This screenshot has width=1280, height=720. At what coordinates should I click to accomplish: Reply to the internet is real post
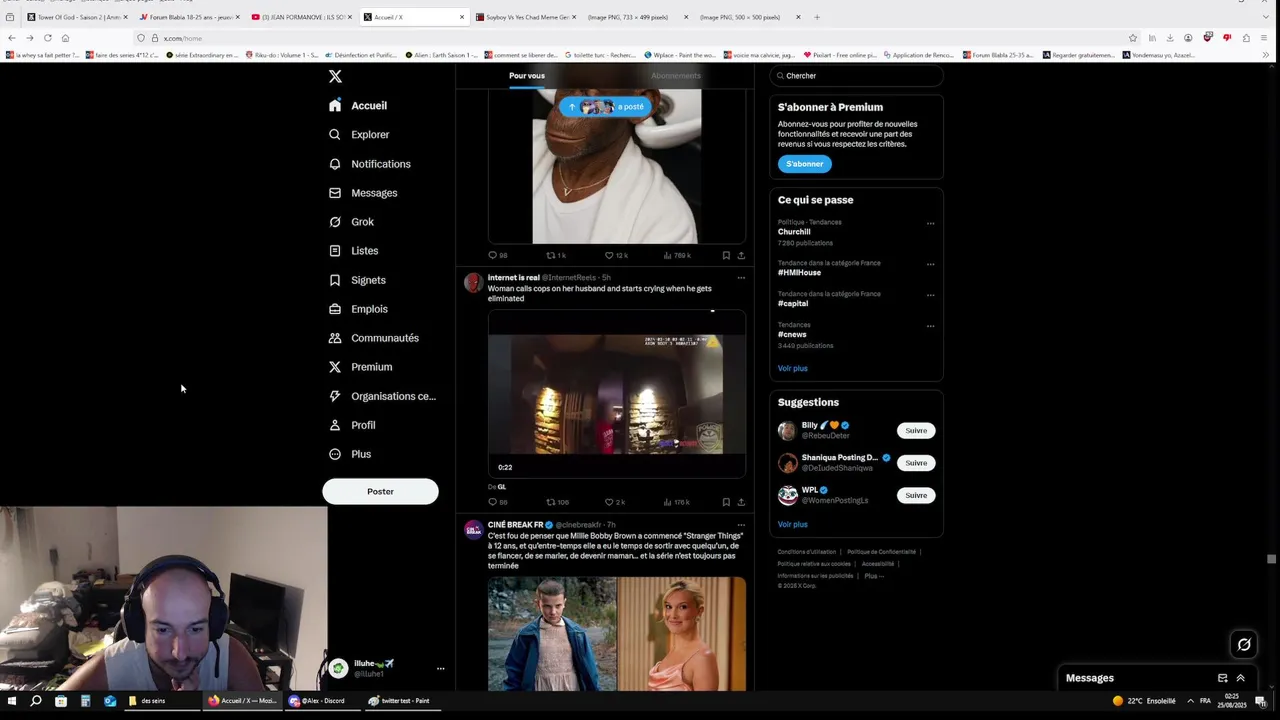coord(497,502)
